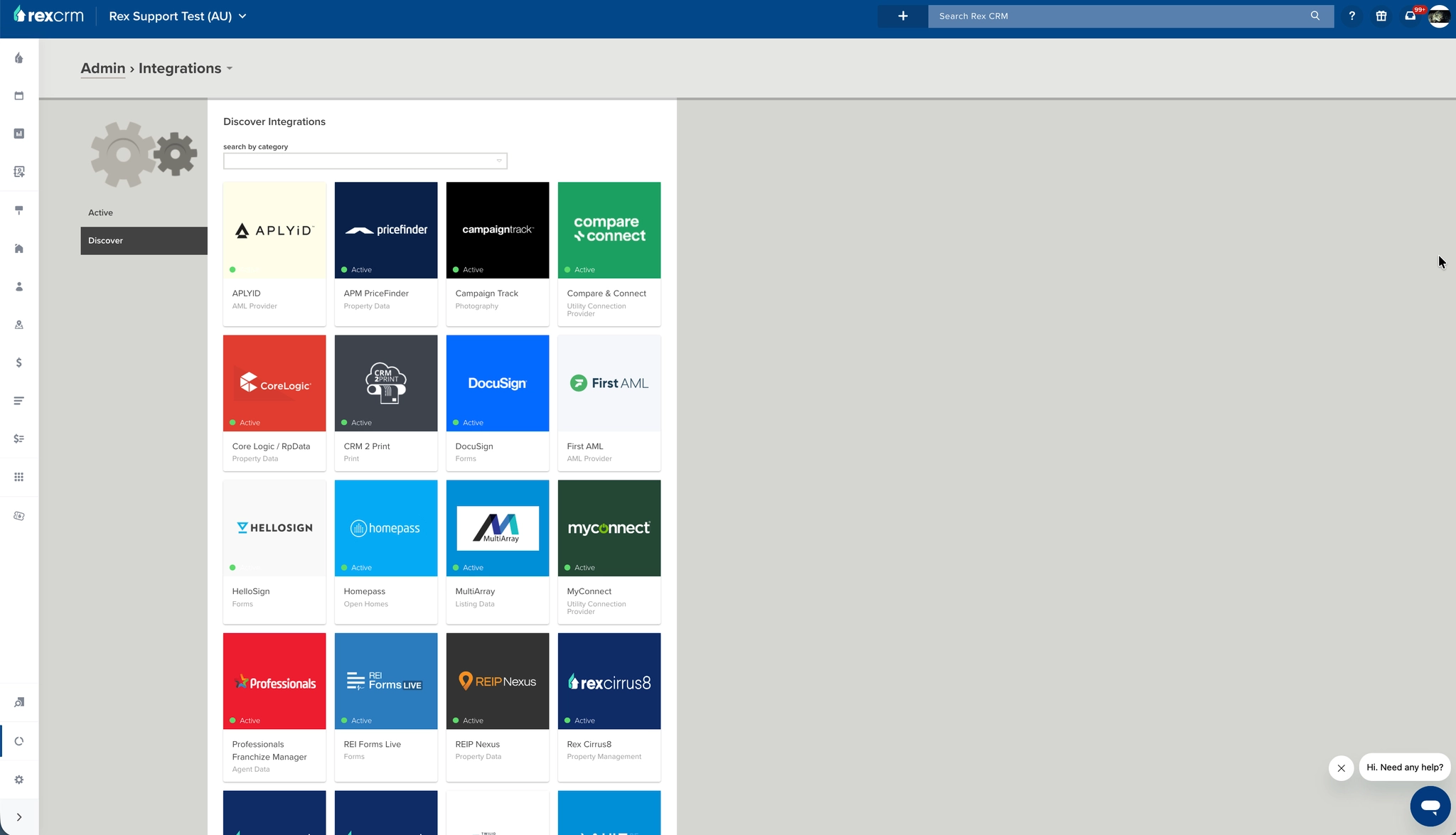Open the search by category dropdown
Image resolution: width=1456 pixels, height=835 pixels.
pos(365,161)
